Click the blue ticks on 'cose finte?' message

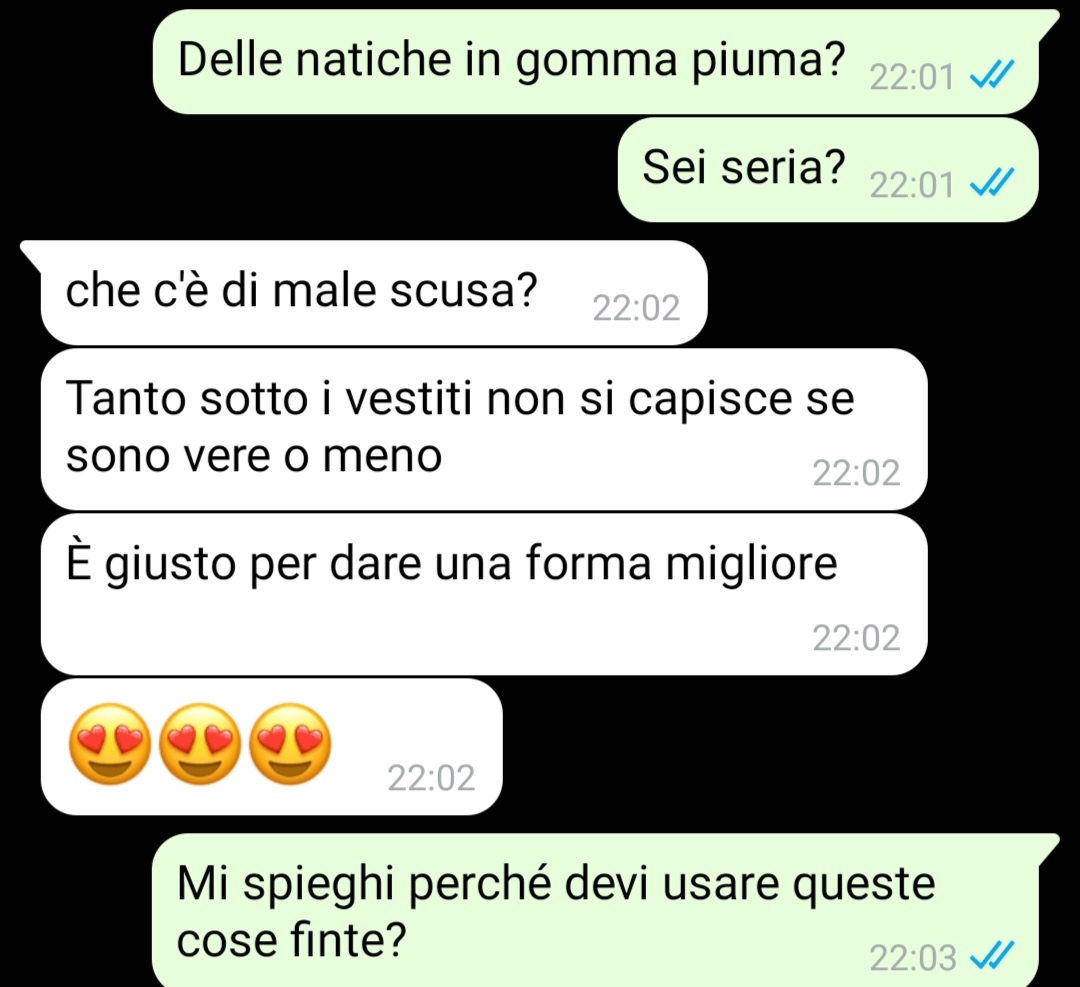[991, 956]
